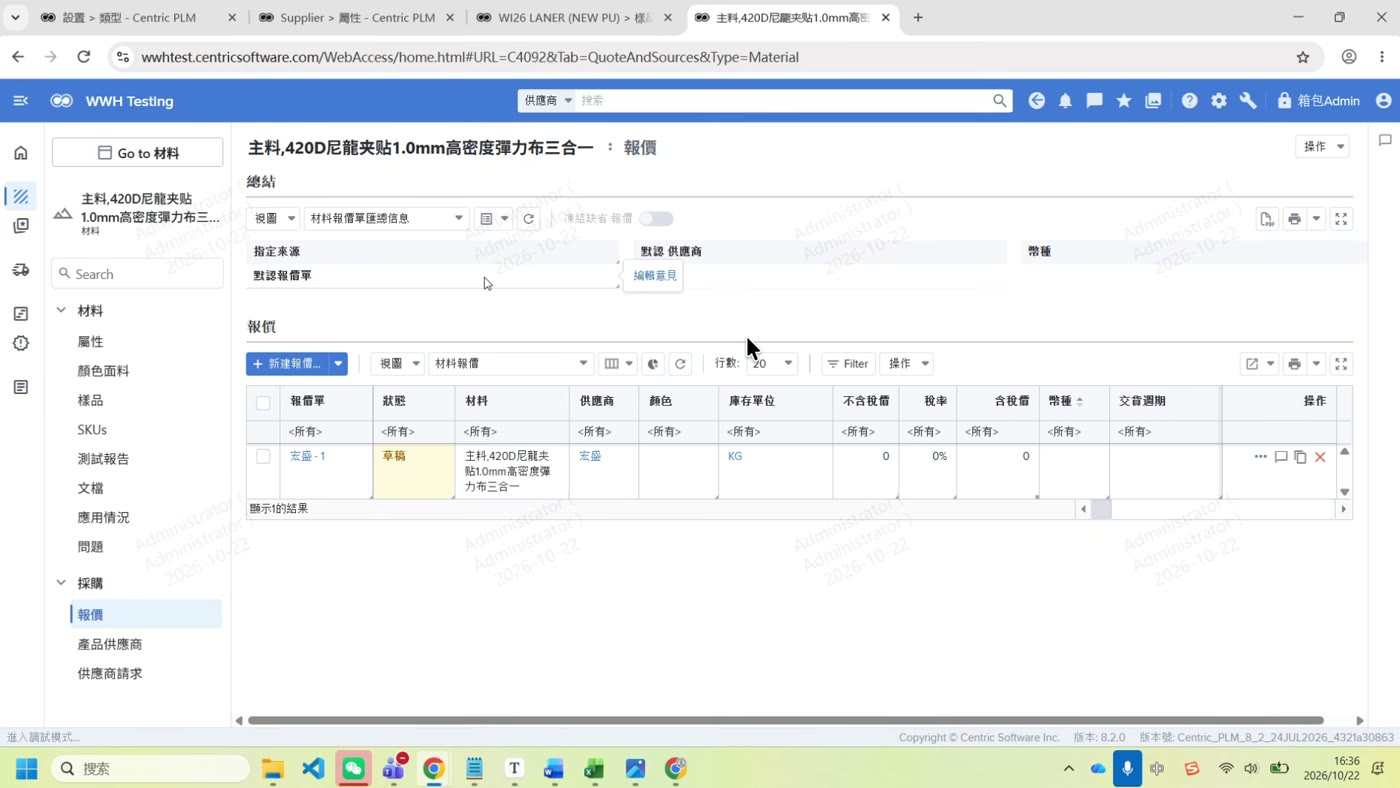Image resolution: width=1400 pixels, height=788 pixels.
Task: Expand the quotes section to fullscreen
Action: tap(1341, 364)
